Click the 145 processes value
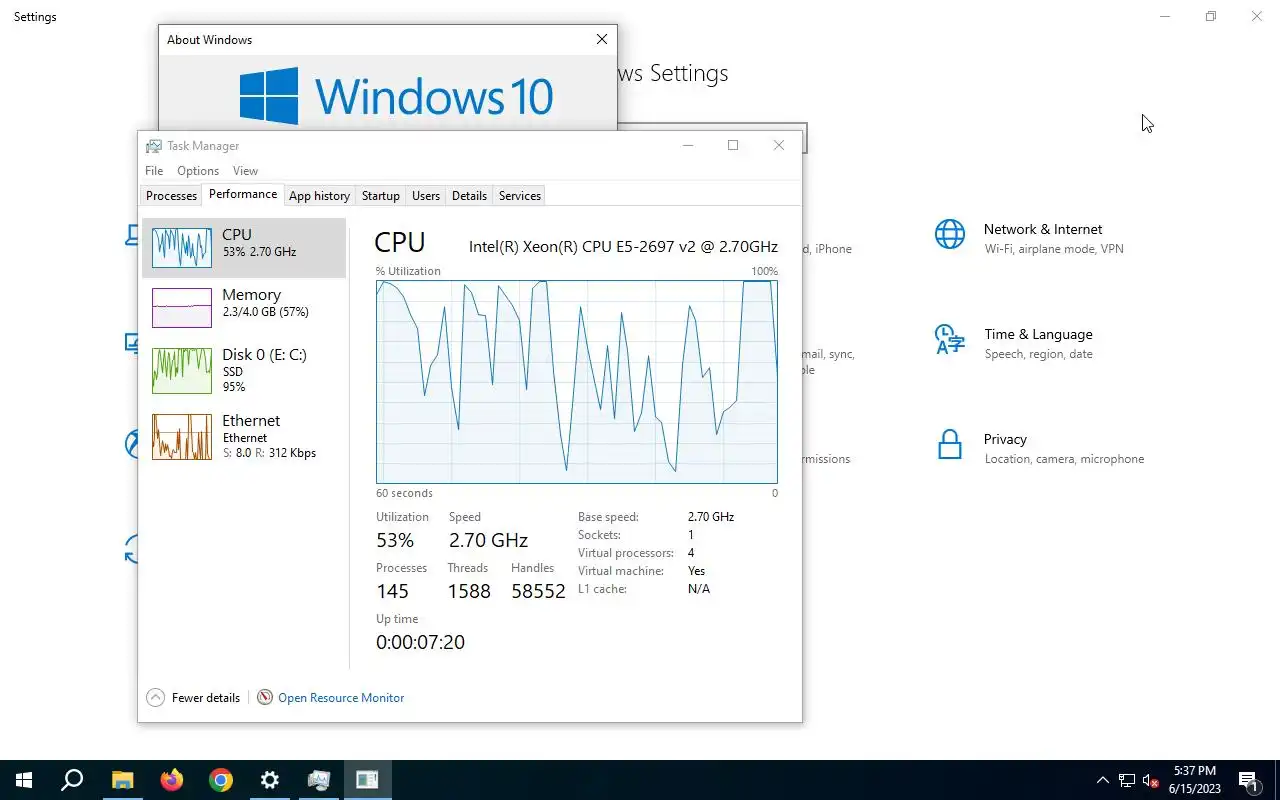The image size is (1280, 800). 393,591
